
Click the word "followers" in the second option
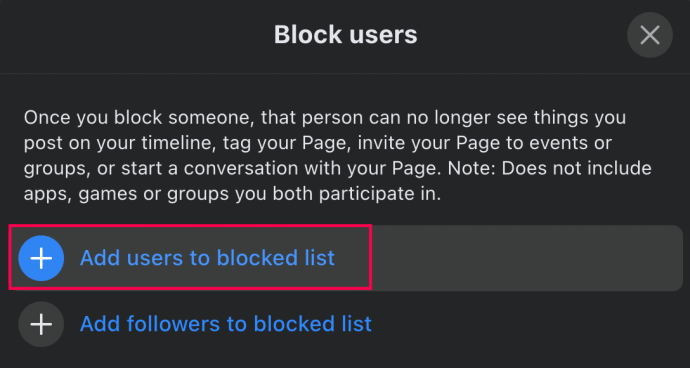[174, 324]
